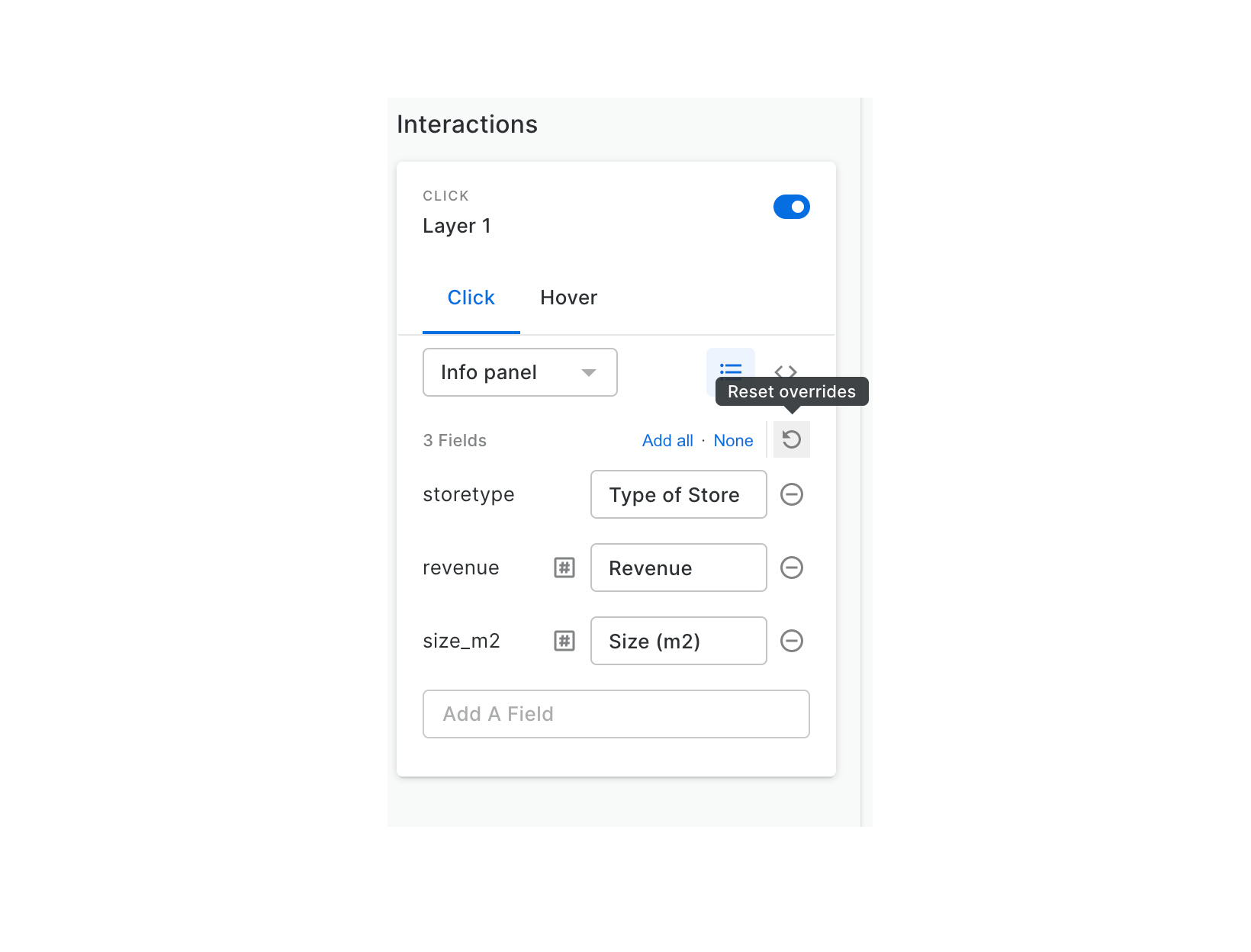Edit the Size (m2) label field
This screenshot has width=1251, height=952.
coord(678,641)
